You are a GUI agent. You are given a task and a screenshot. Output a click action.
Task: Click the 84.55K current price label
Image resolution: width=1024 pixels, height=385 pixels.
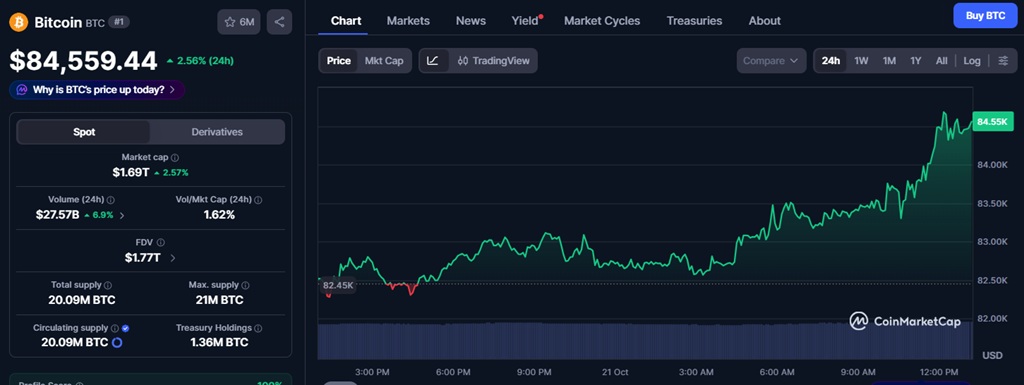(x=993, y=121)
